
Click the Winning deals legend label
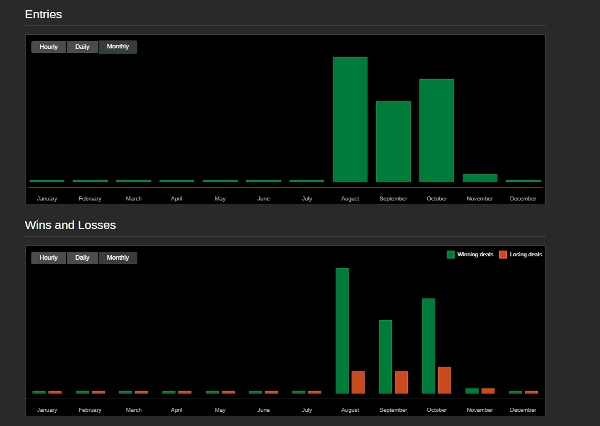click(475, 254)
